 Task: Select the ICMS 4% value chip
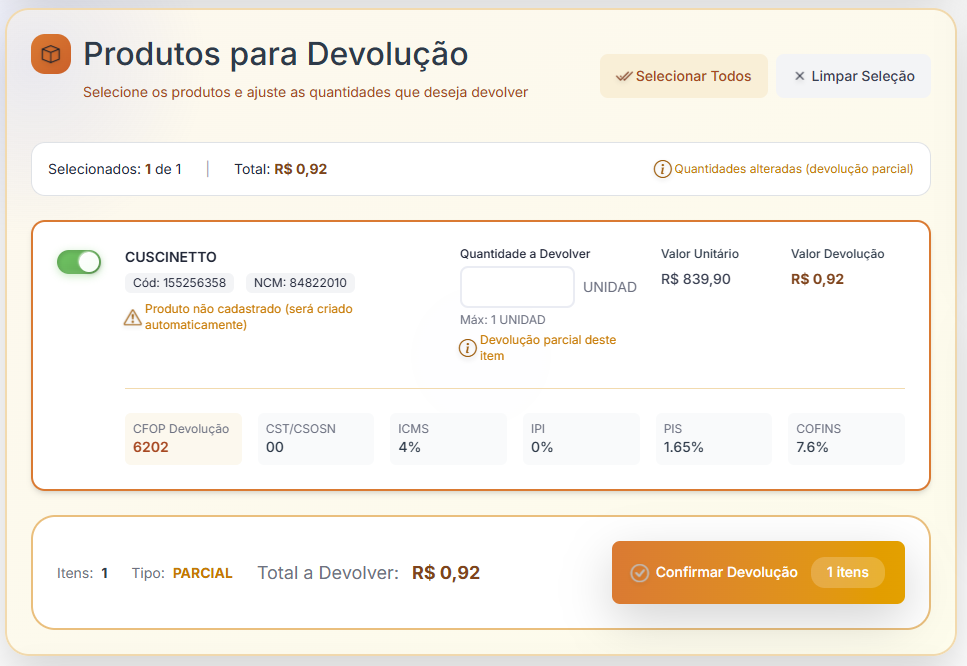(448, 437)
